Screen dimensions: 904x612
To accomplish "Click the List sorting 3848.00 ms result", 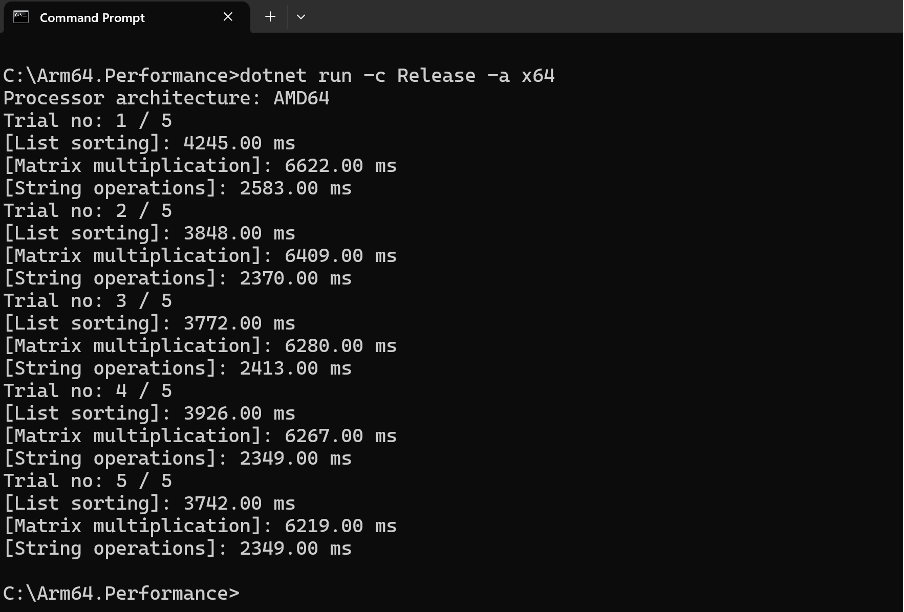I will 150,233.
